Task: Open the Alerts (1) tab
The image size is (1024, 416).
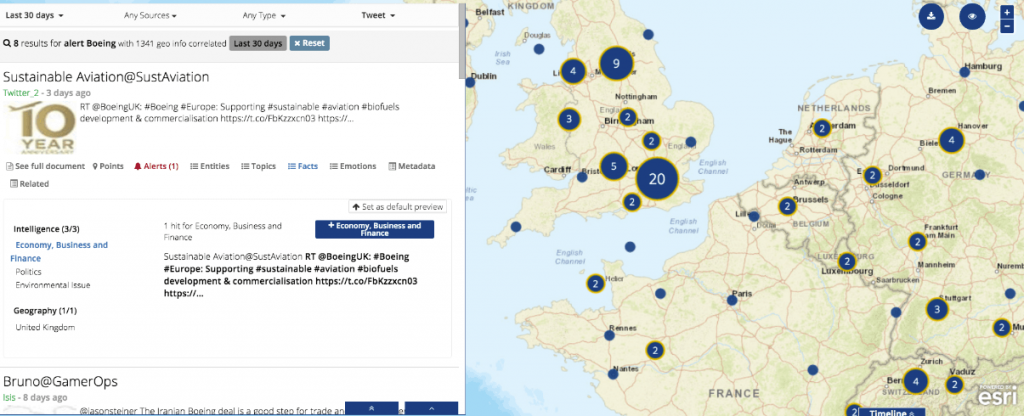Action: [x=156, y=167]
